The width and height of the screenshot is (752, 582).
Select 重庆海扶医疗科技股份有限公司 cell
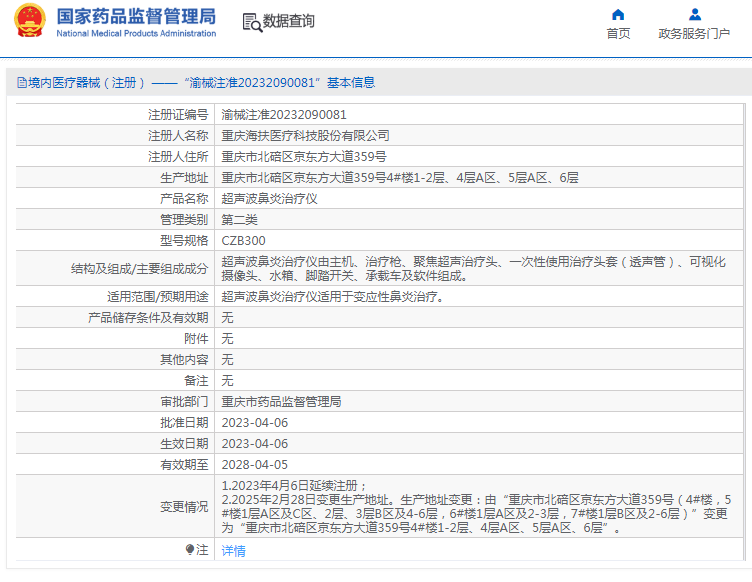point(305,136)
